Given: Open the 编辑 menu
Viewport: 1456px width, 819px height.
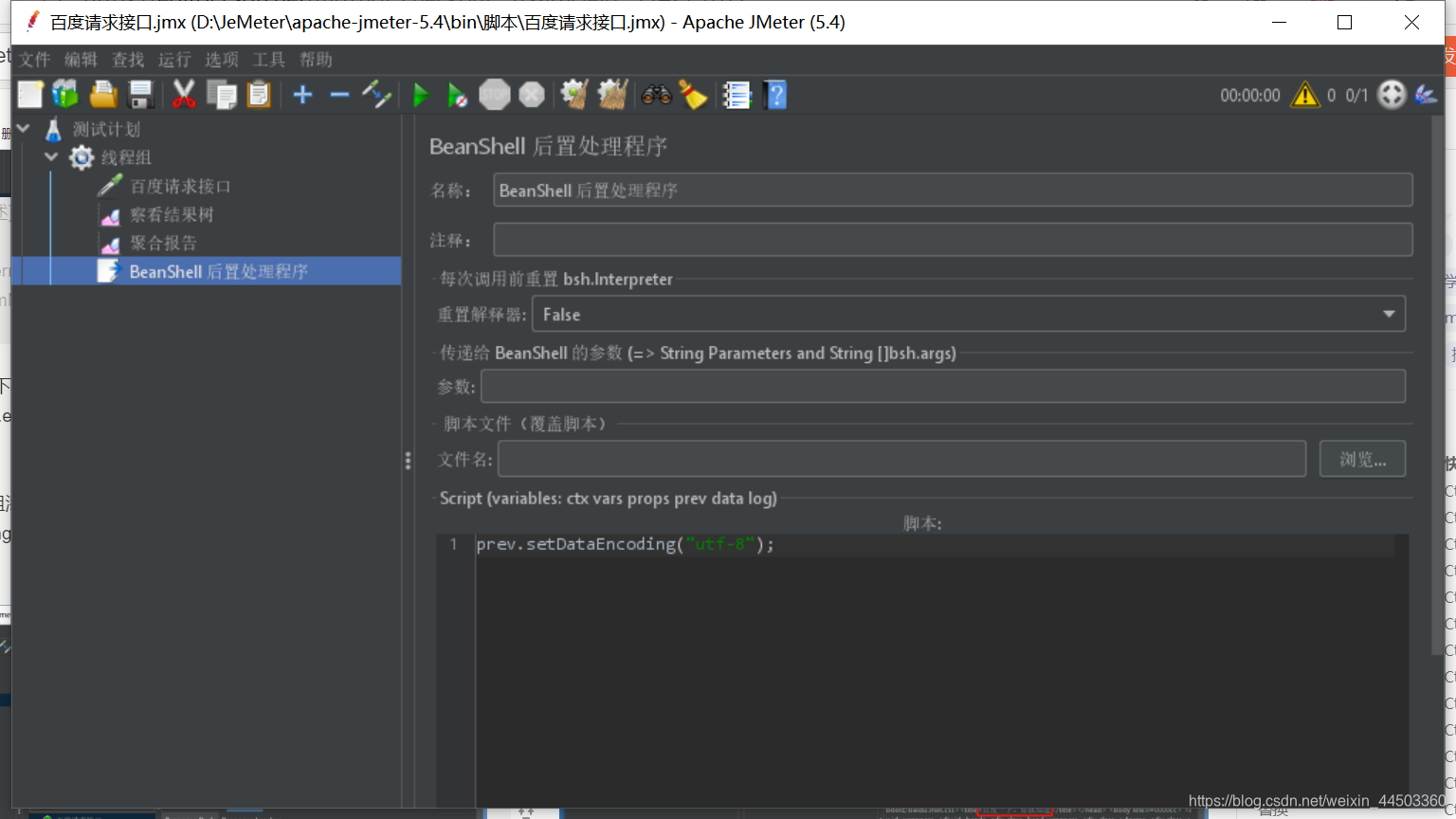Looking at the screenshot, I should (x=82, y=60).
